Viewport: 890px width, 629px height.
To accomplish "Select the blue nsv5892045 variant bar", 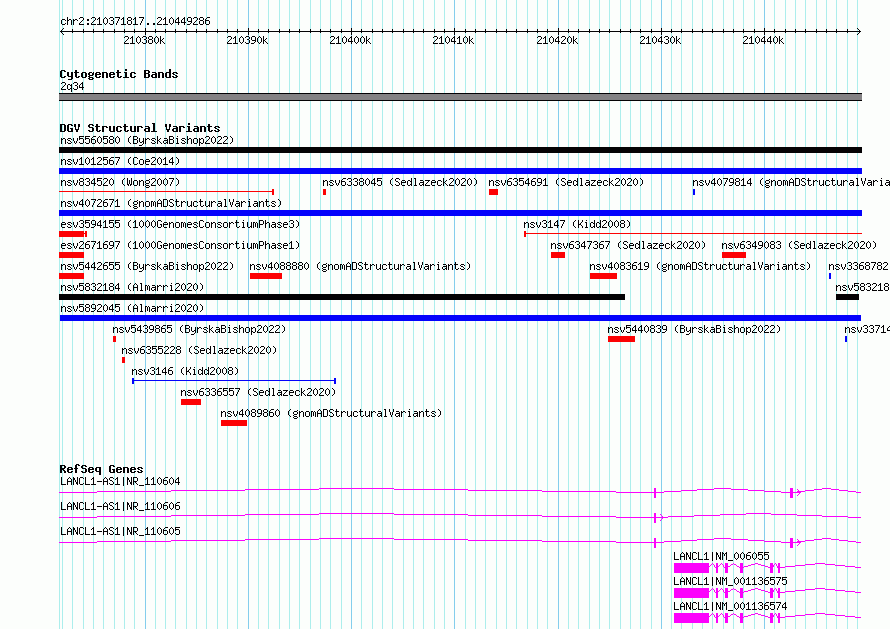I will click(460, 318).
